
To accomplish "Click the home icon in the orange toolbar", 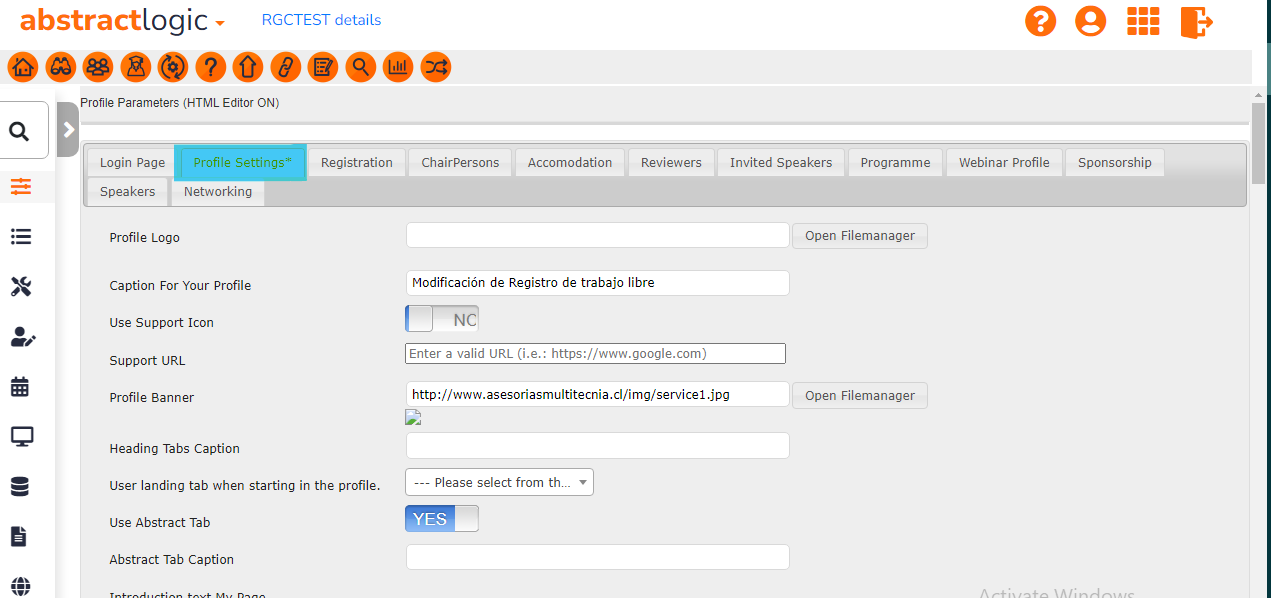I will pos(23,67).
